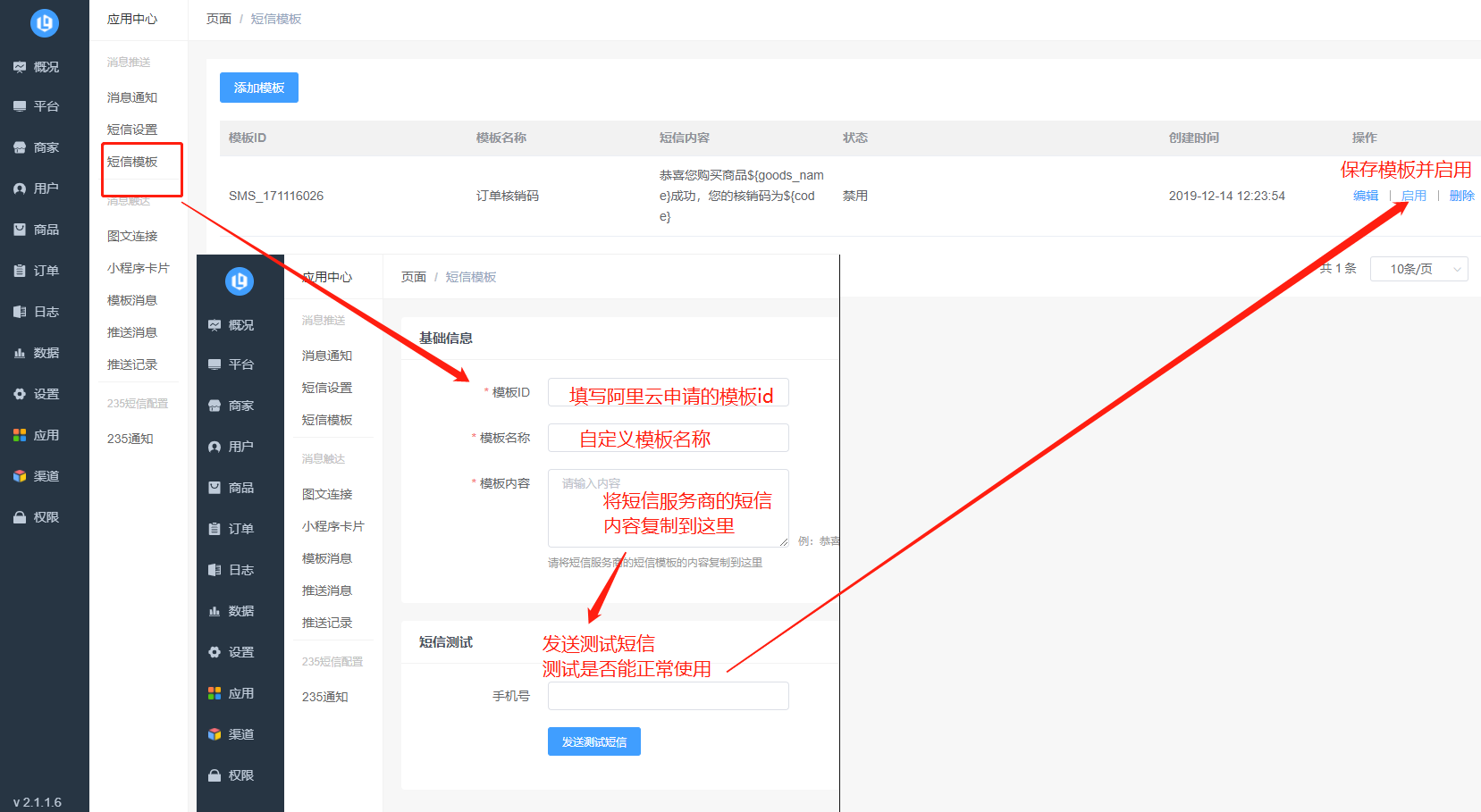Image resolution: width=1481 pixels, height=812 pixels.
Task: Open 图文连接 in the outer page submenu
Action: click(132, 236)
